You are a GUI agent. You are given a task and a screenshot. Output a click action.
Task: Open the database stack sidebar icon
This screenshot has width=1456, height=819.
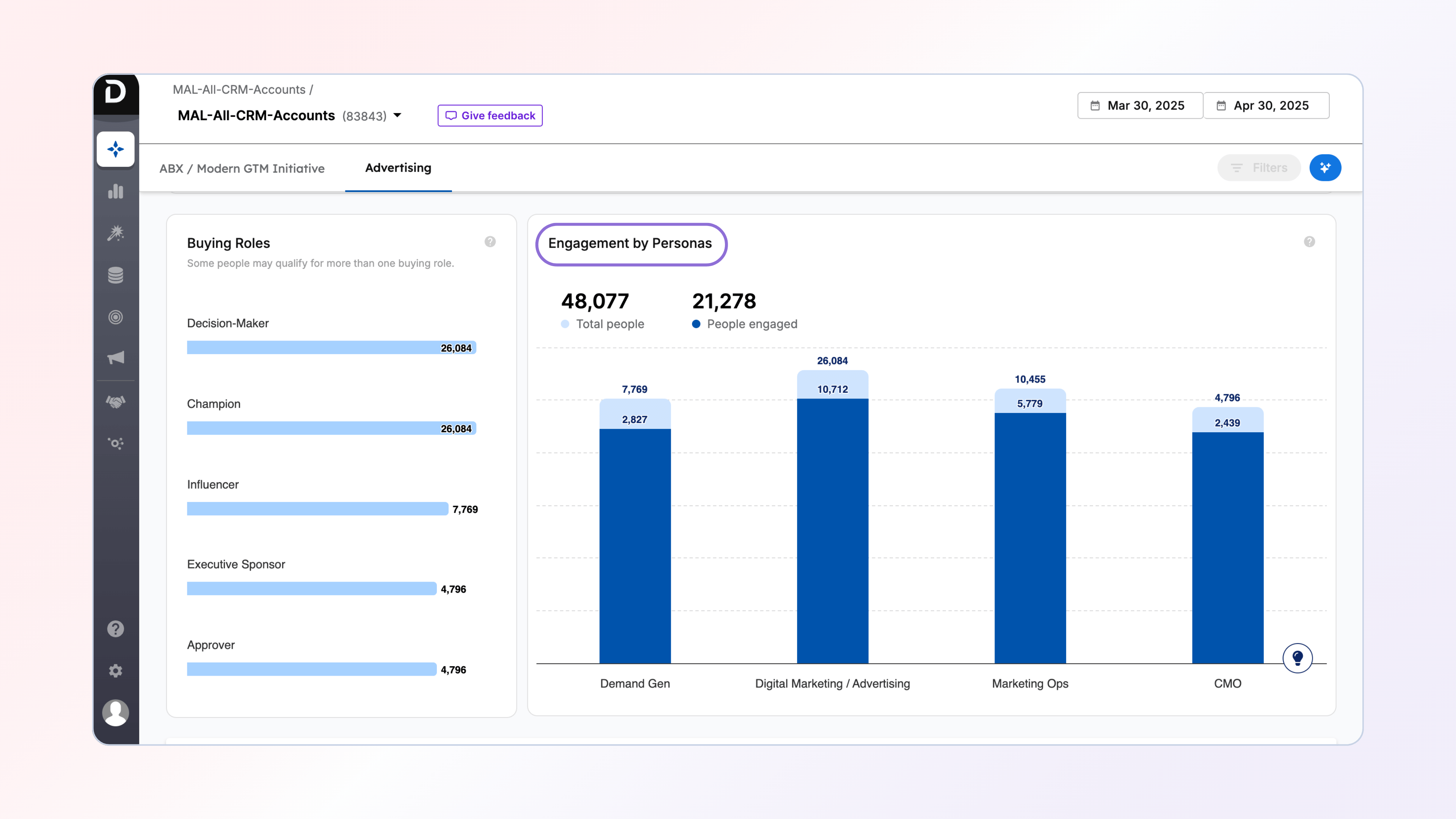tap(115, 275)
